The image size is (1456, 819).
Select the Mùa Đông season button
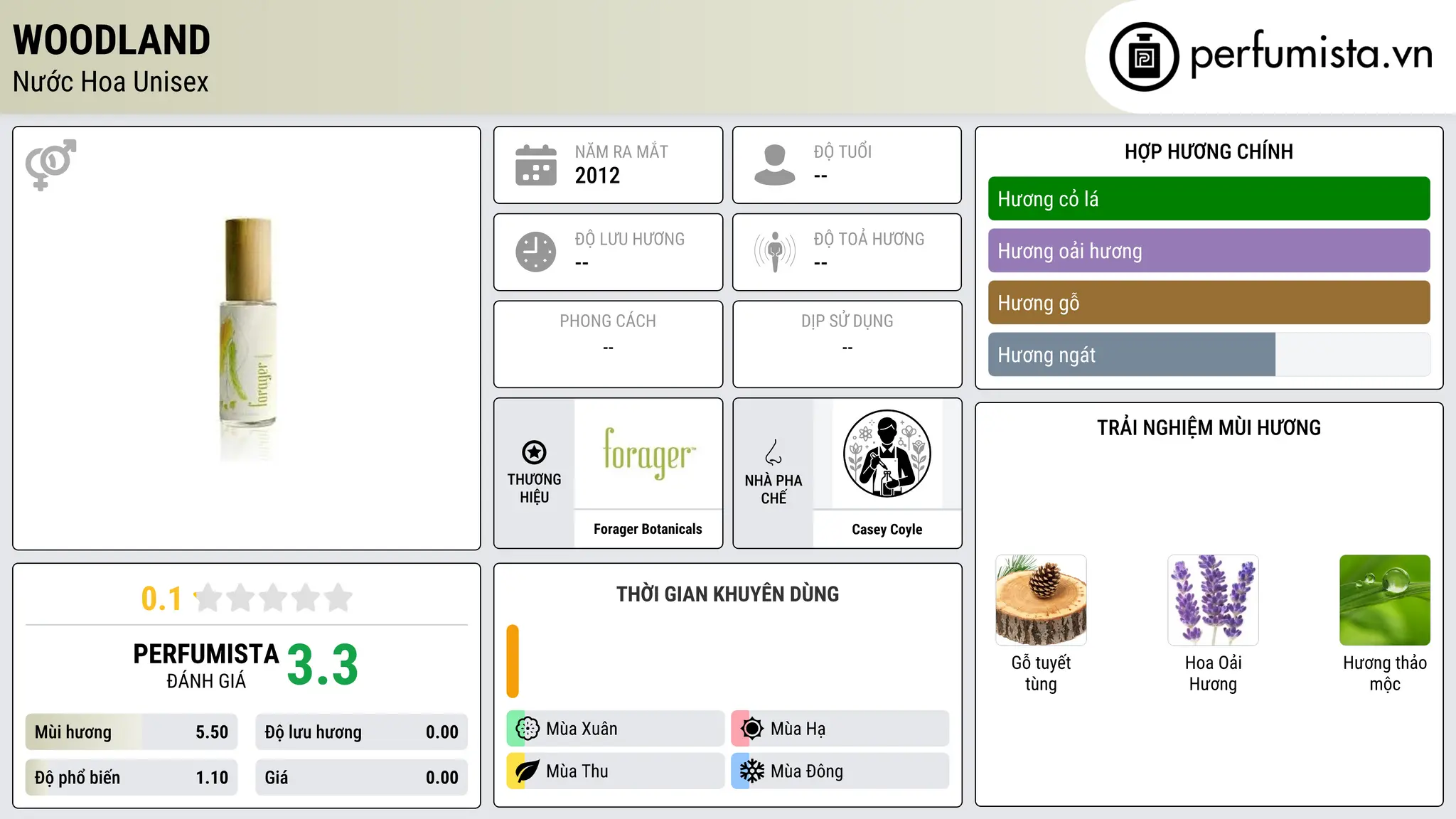click(840, 771)
